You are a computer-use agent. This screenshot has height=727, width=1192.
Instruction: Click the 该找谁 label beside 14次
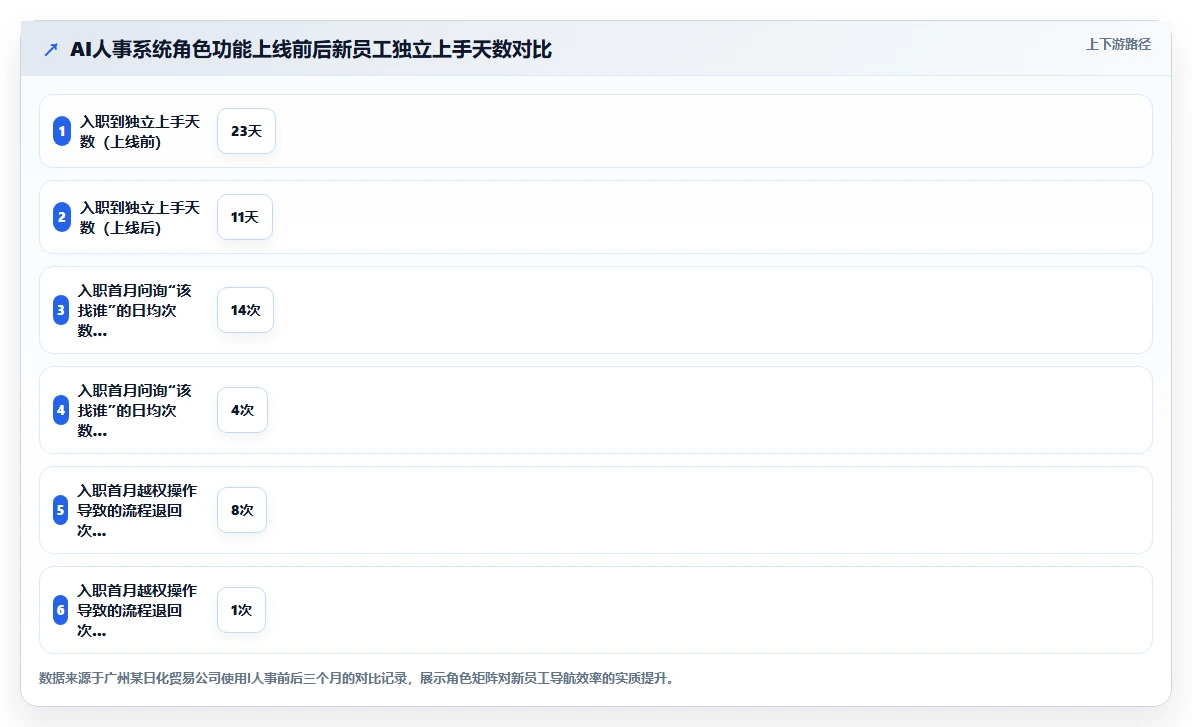click(x=135, y=310)
